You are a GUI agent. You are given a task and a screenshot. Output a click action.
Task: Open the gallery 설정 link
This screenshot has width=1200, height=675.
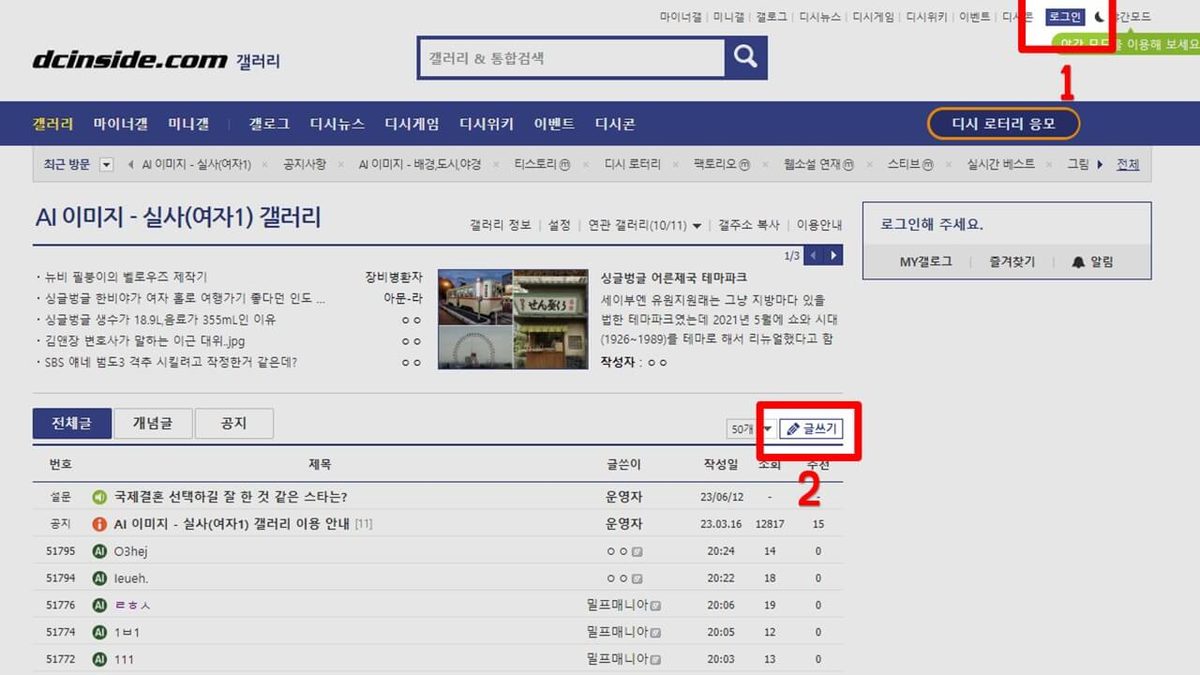pyautogui.click(x=559, y=225)
